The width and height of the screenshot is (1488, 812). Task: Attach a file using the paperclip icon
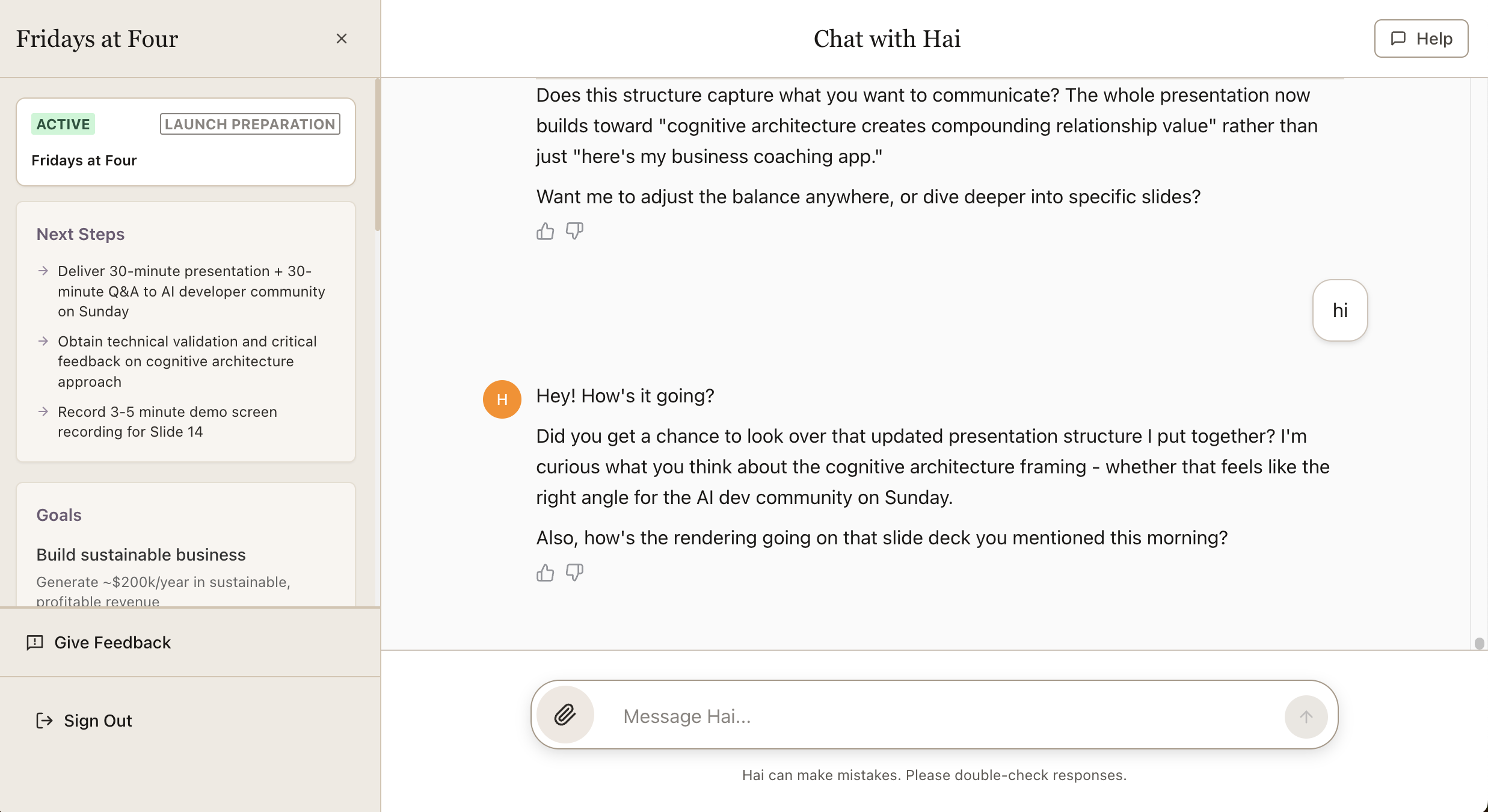[x=564, y=715]
